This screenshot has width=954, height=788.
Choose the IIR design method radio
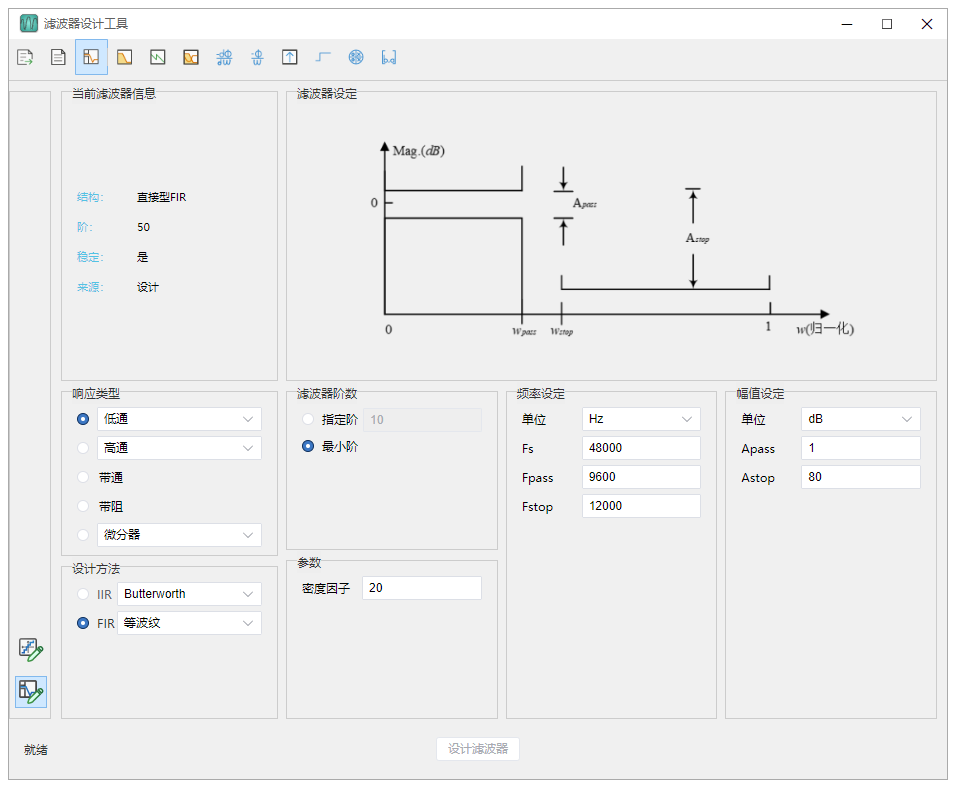(83, 594)
